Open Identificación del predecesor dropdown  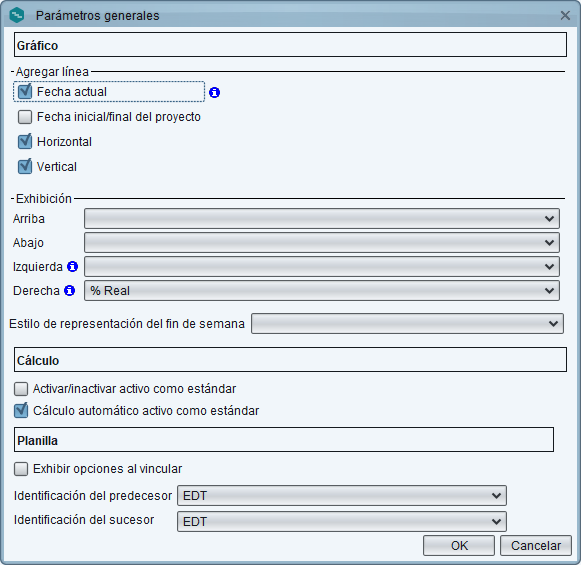tap(342, 496)
